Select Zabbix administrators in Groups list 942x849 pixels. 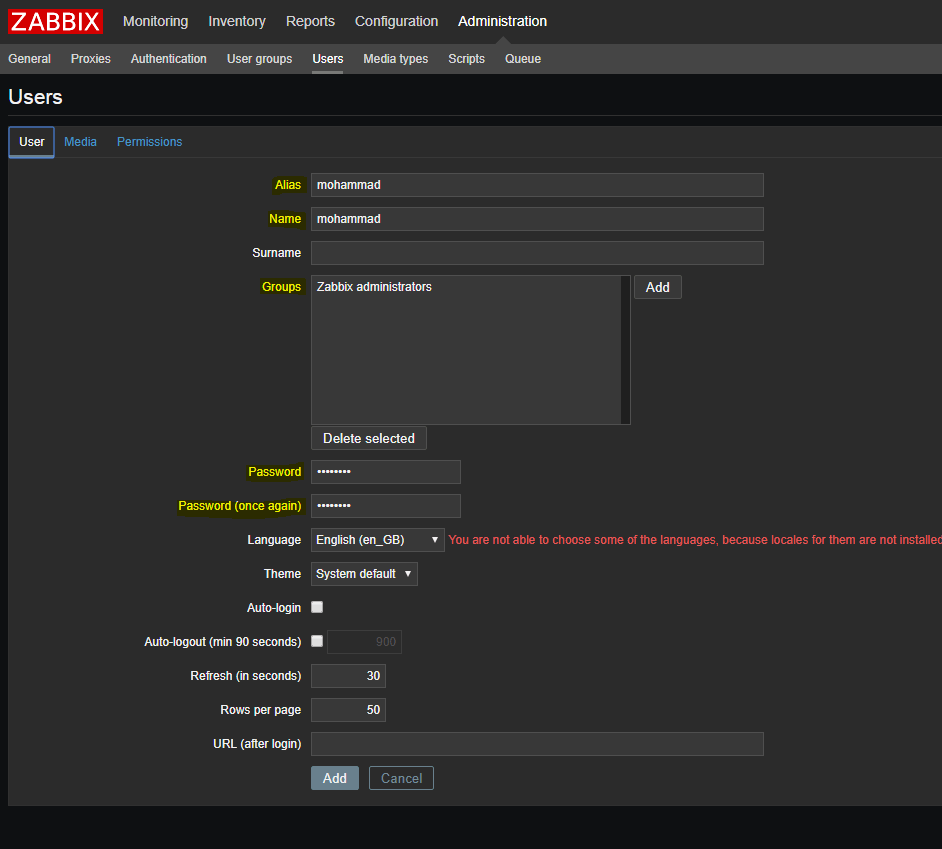point(374,287)
